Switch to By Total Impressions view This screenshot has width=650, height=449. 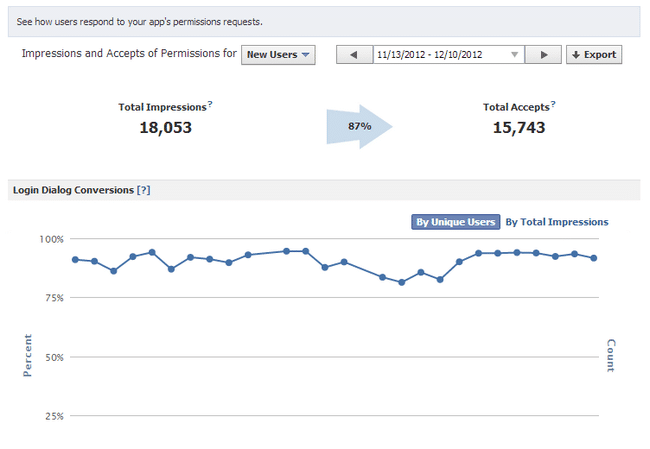(556, 222)
